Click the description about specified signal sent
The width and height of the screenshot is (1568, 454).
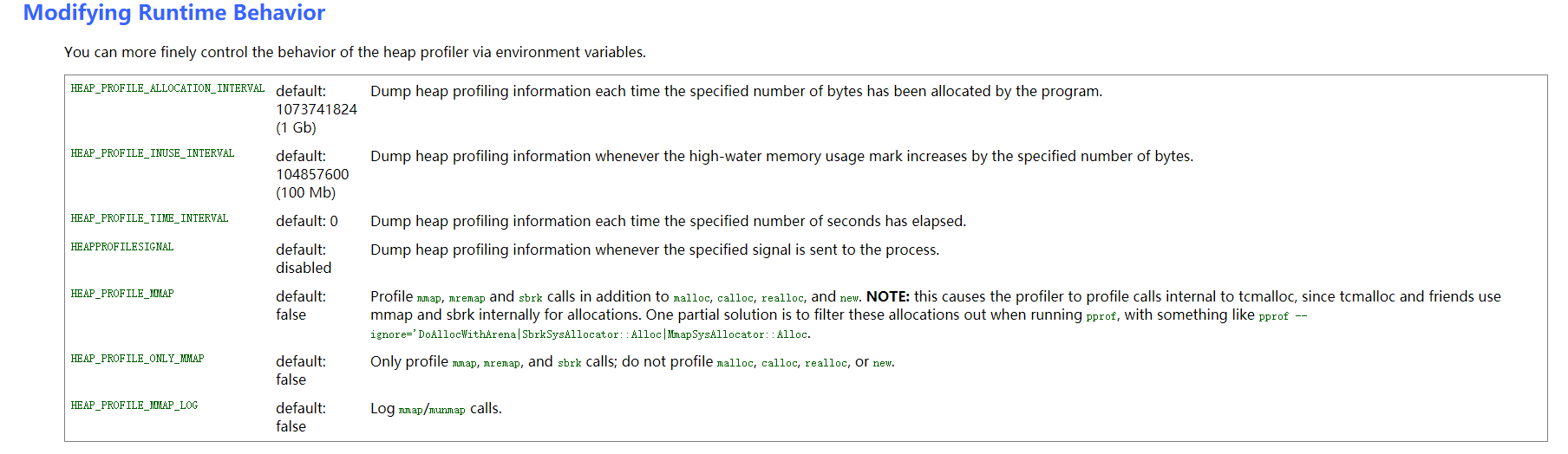coord(654,250)
